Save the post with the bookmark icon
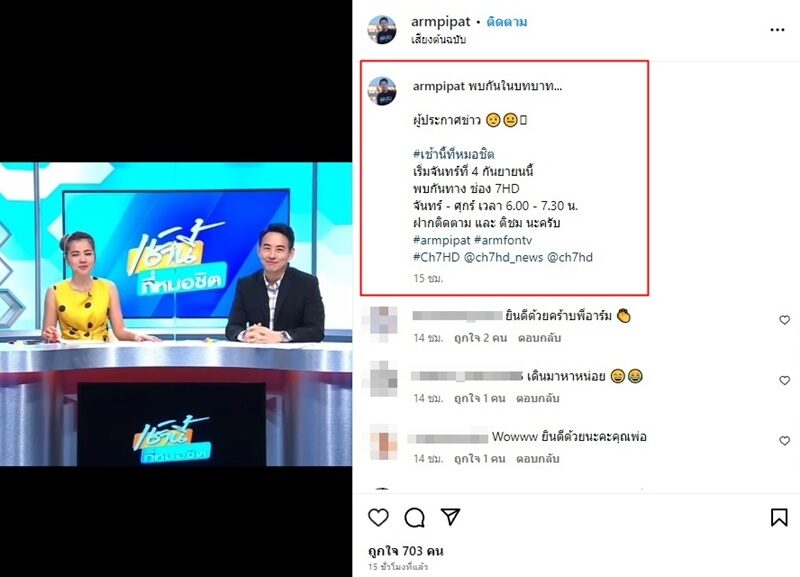This screenshot has width=800, height=577. [779, 517]
